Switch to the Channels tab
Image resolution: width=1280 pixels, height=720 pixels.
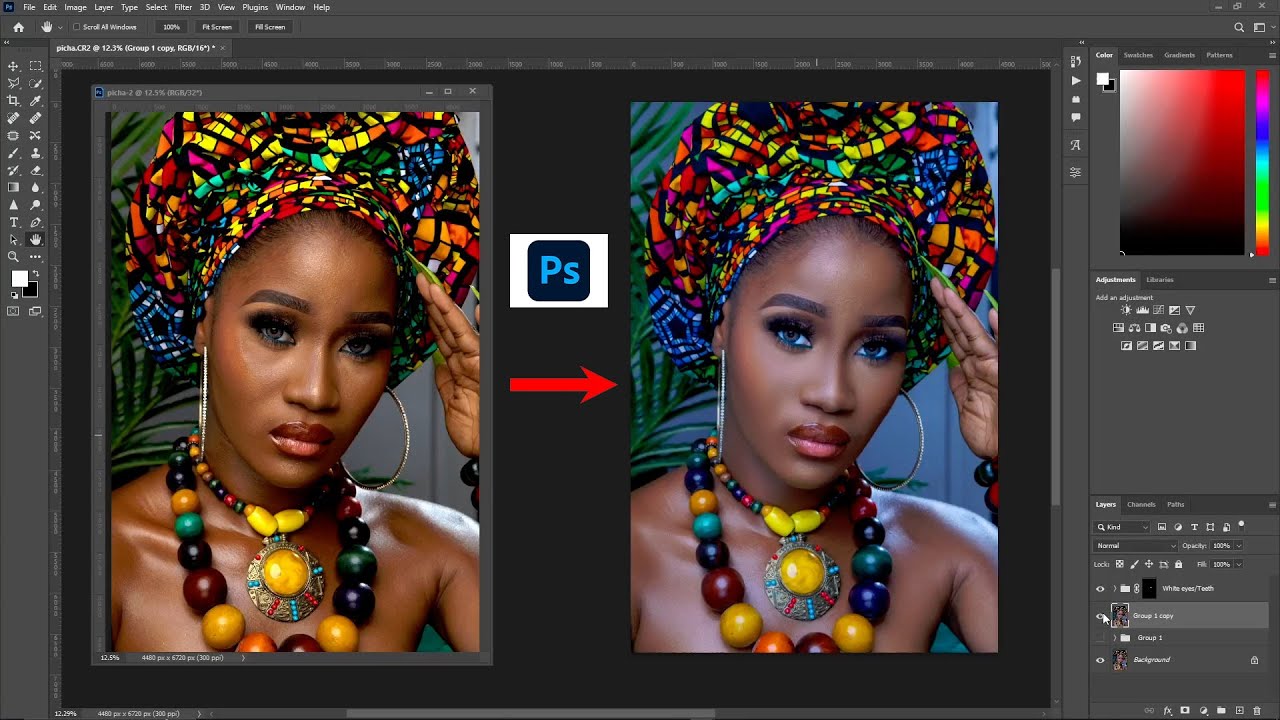click(1141, 505)
